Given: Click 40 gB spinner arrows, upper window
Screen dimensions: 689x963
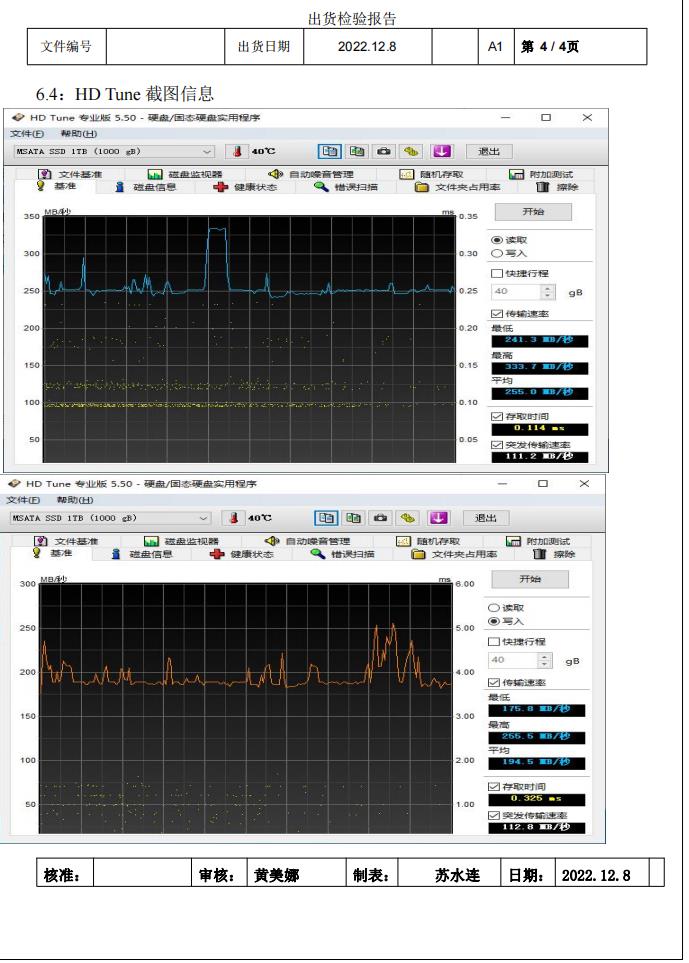Looking at the screenshot, I should click(x=549, y=292).
